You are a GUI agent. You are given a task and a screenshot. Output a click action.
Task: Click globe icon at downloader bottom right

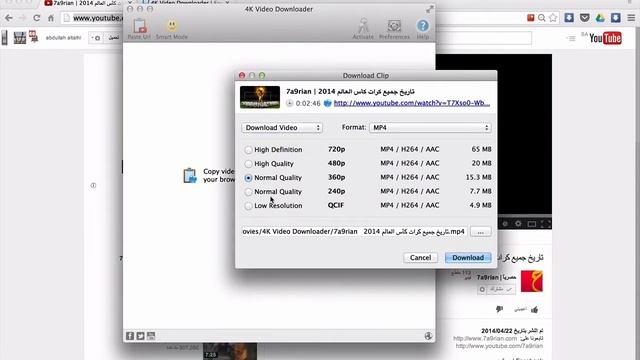[428, 336]
